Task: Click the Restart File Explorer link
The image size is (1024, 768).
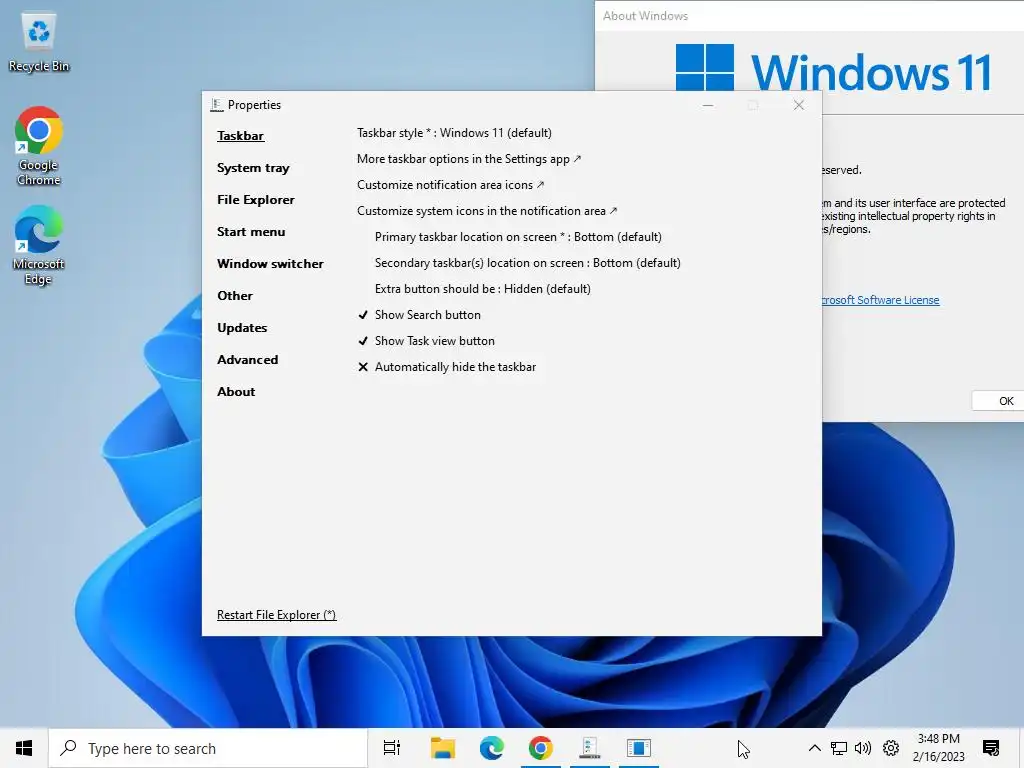Action: coord(276,615)
